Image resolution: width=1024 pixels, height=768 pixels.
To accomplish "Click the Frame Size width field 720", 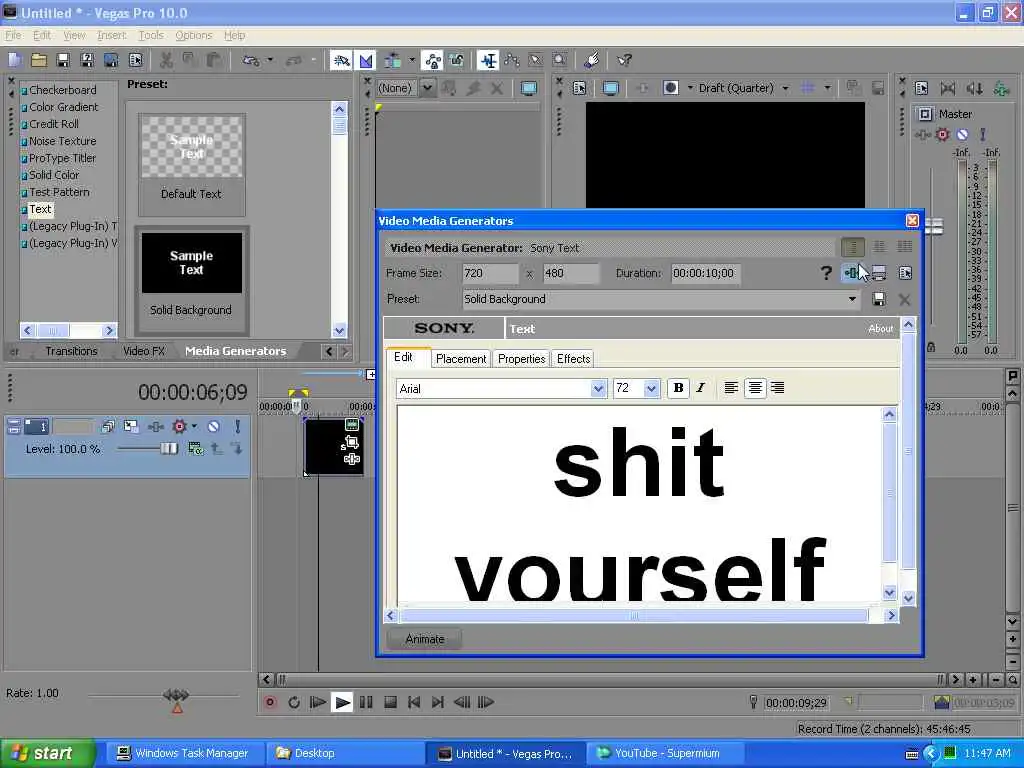I will 490,273.
